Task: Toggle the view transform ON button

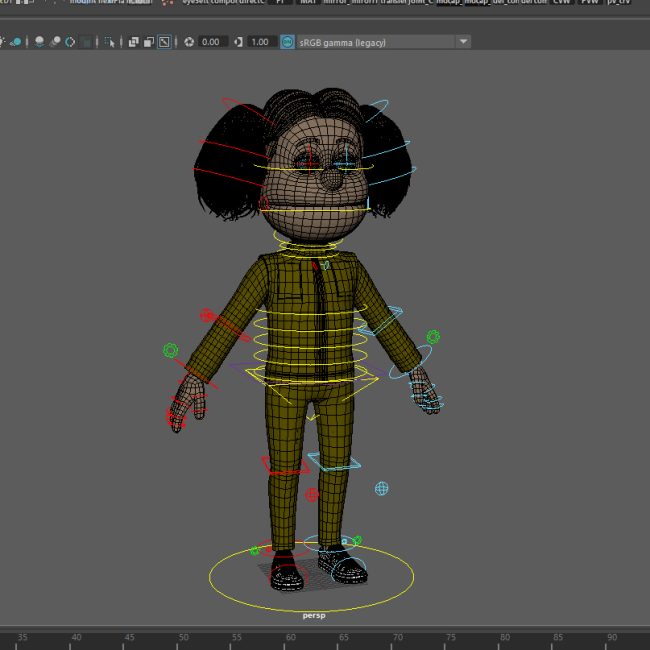Action: pos(287,42)
